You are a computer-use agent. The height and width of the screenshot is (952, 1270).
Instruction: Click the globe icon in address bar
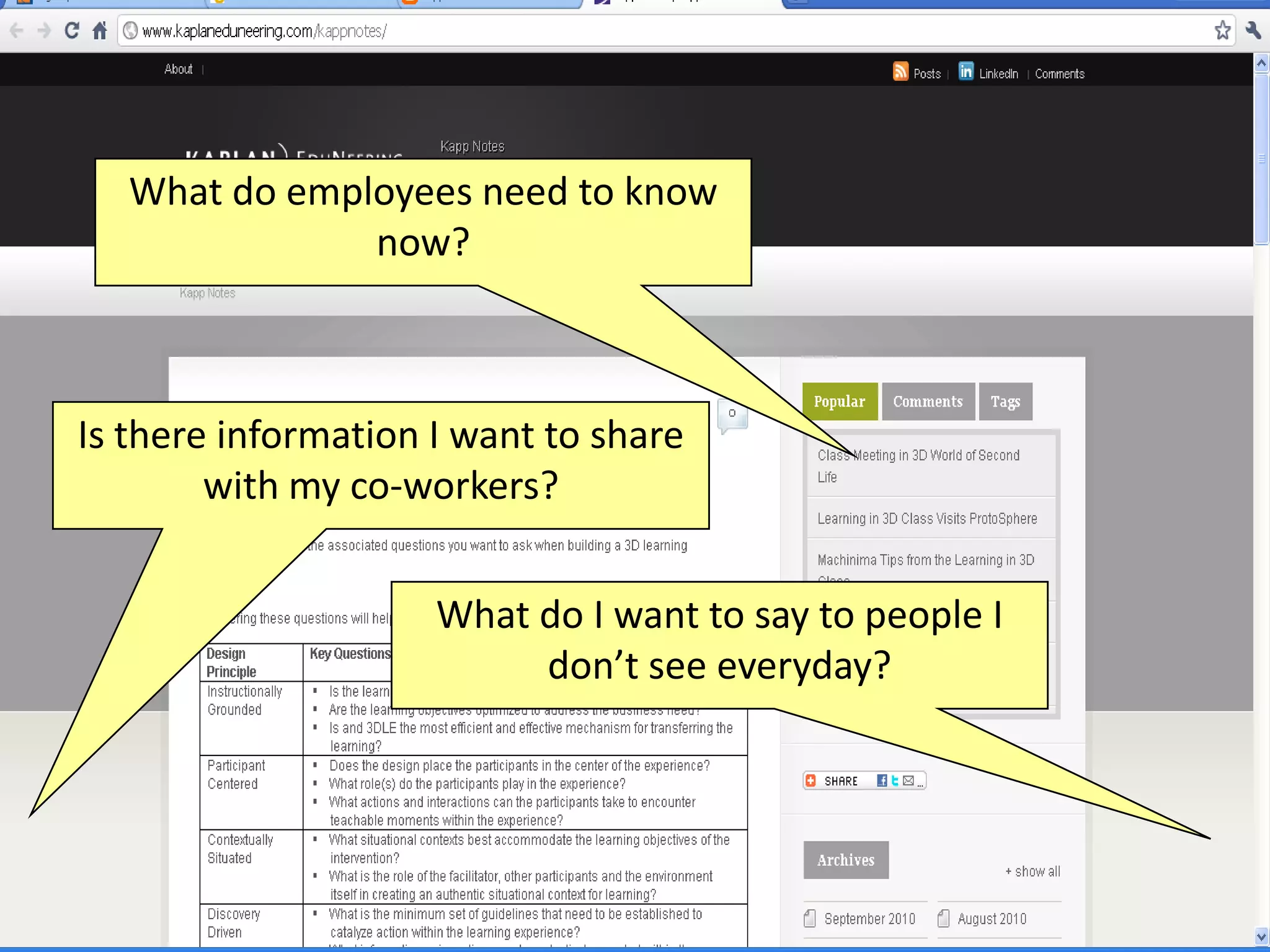130,30
